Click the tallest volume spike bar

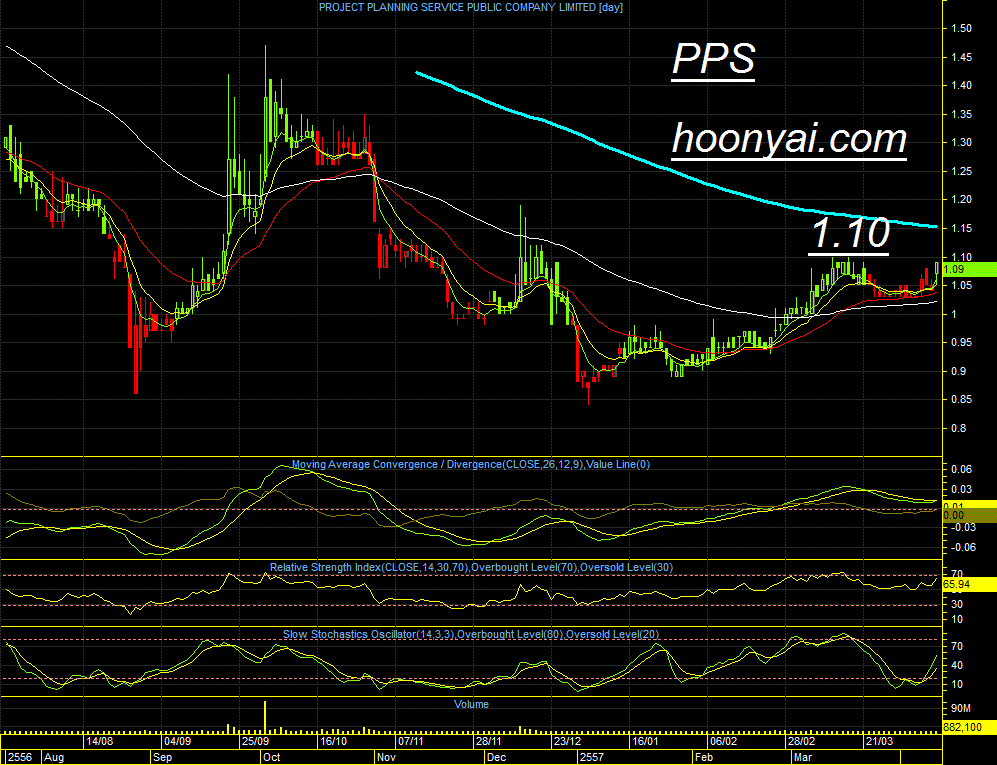coord(265,716)
